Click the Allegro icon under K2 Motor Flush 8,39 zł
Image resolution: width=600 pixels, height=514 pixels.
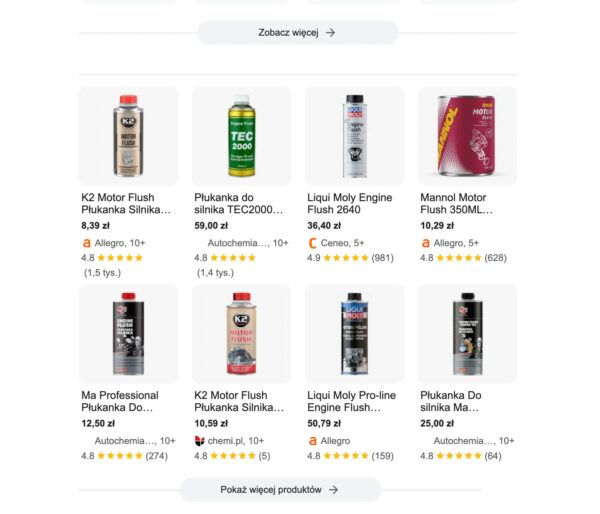(86, 242)
